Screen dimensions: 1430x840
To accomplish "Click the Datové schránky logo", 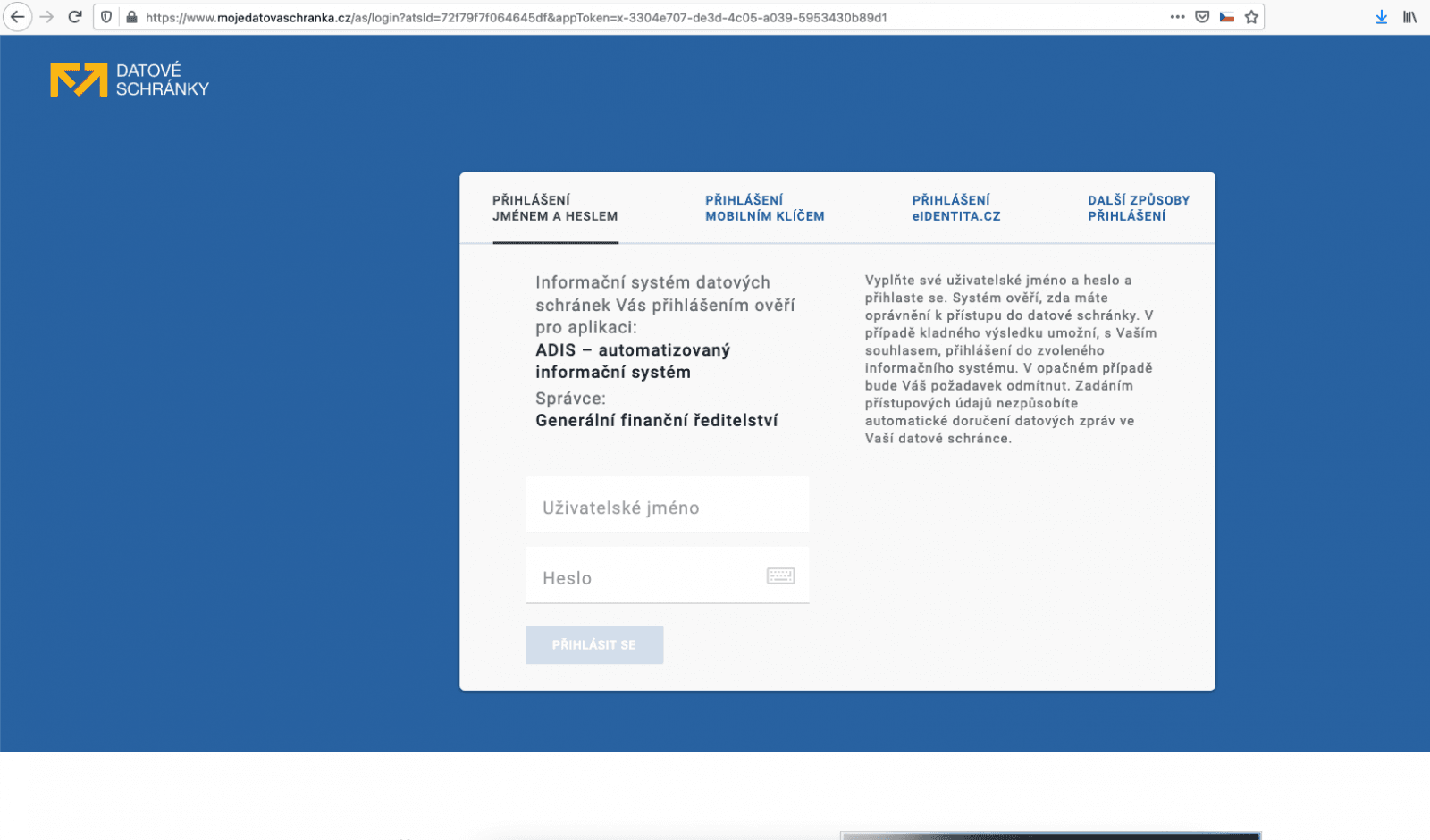I will click(x=130, y=80).
